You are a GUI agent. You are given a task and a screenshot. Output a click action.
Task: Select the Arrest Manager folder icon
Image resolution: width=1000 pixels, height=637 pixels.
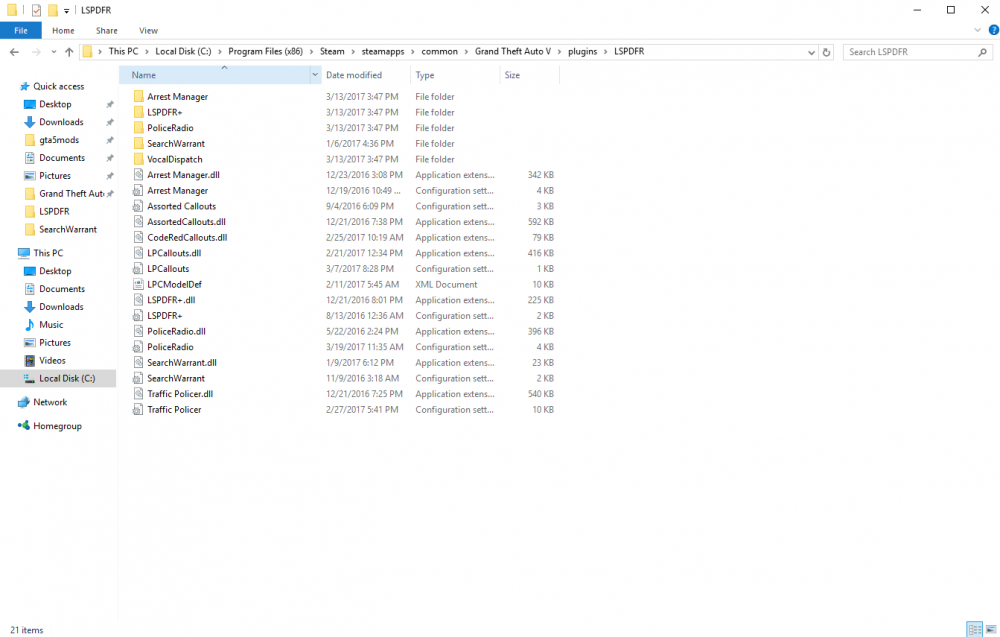click(138, 96)
